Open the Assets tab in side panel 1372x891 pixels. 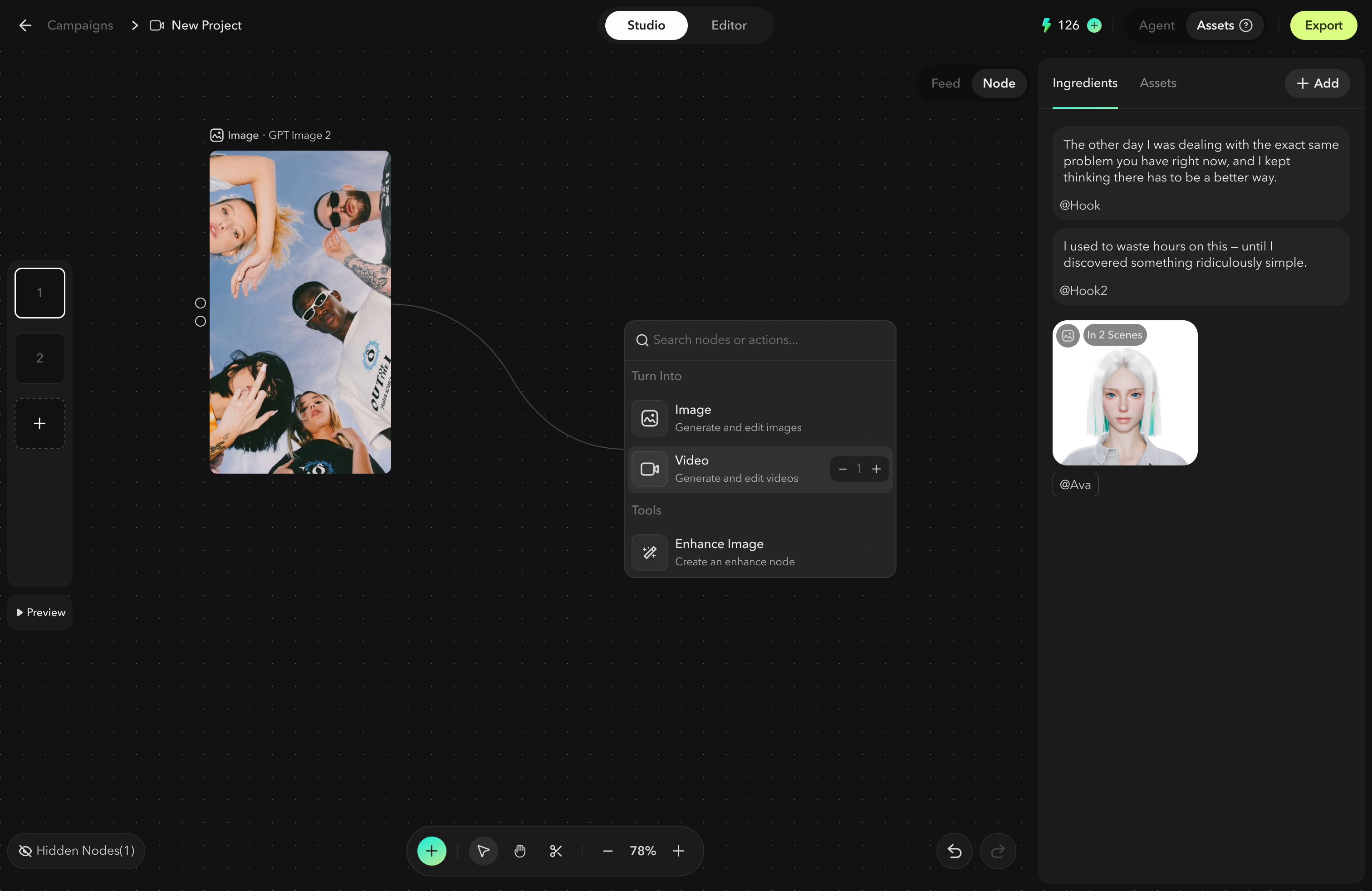1157,83
